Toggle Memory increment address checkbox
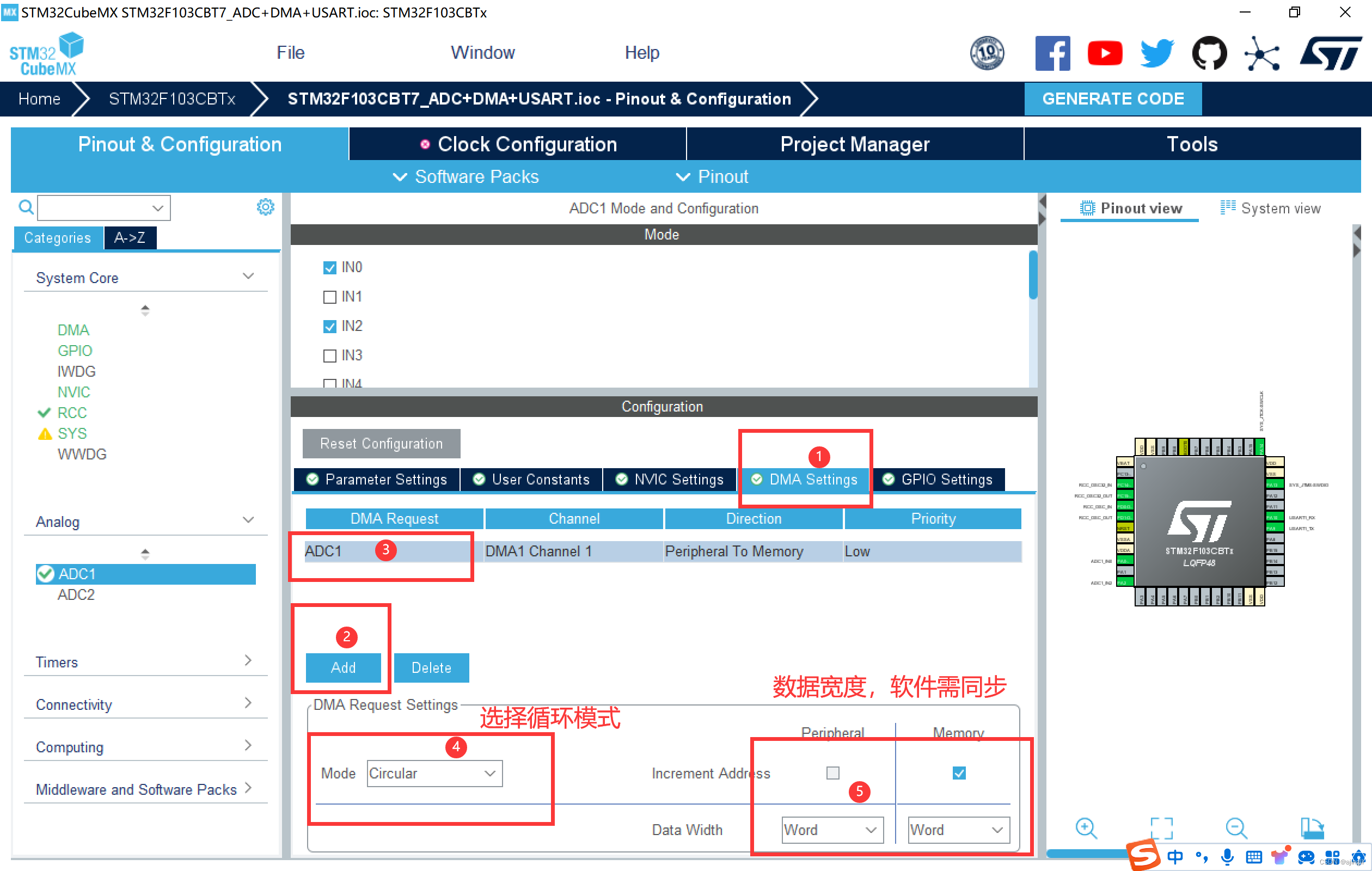This screenshot has width=1372, height=871. point(958,773)
